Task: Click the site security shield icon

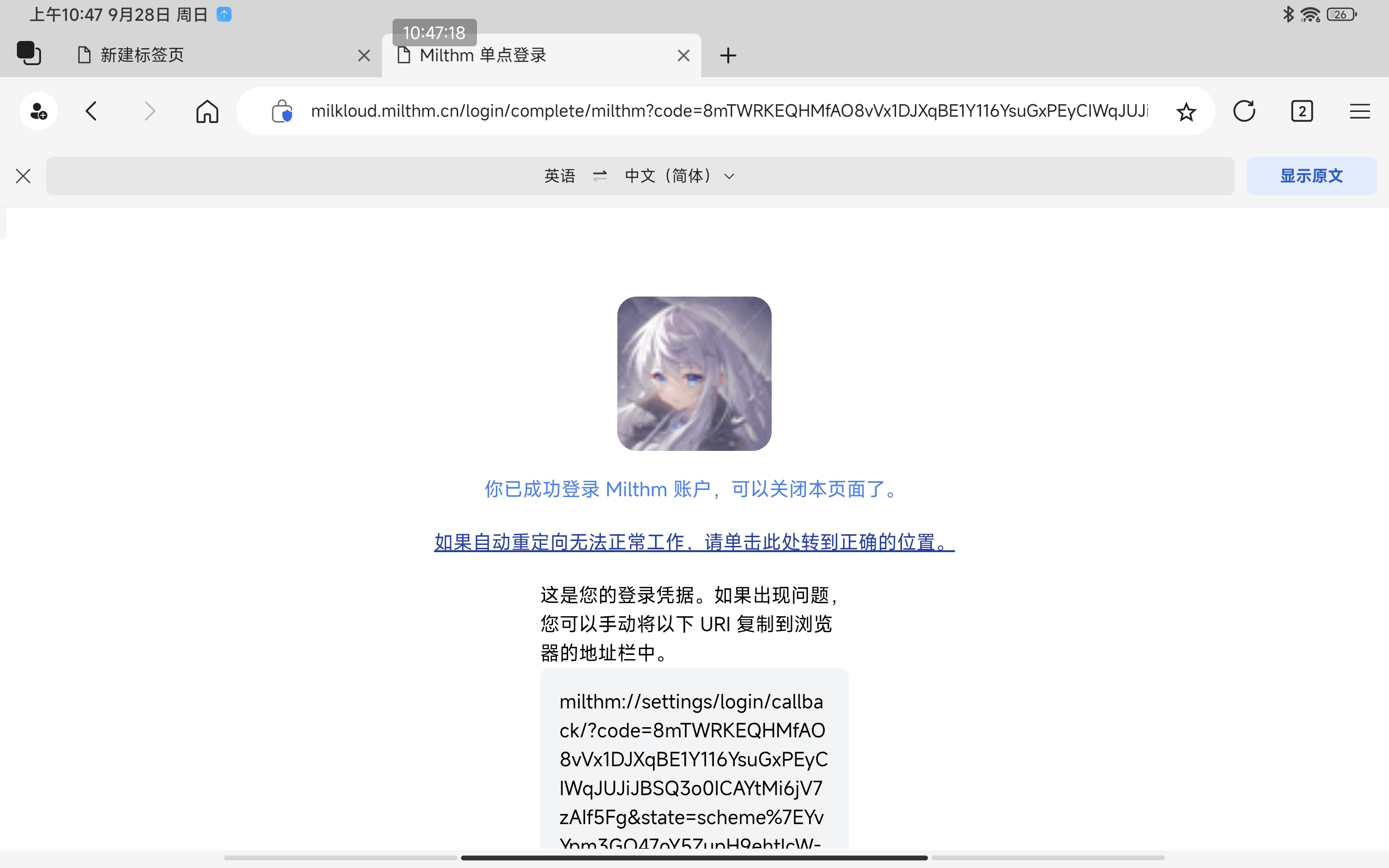Action: pos(282,111)
